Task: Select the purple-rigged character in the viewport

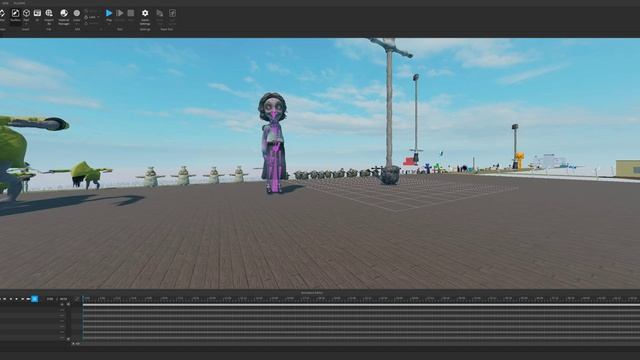Action: [x=273, y=143]
